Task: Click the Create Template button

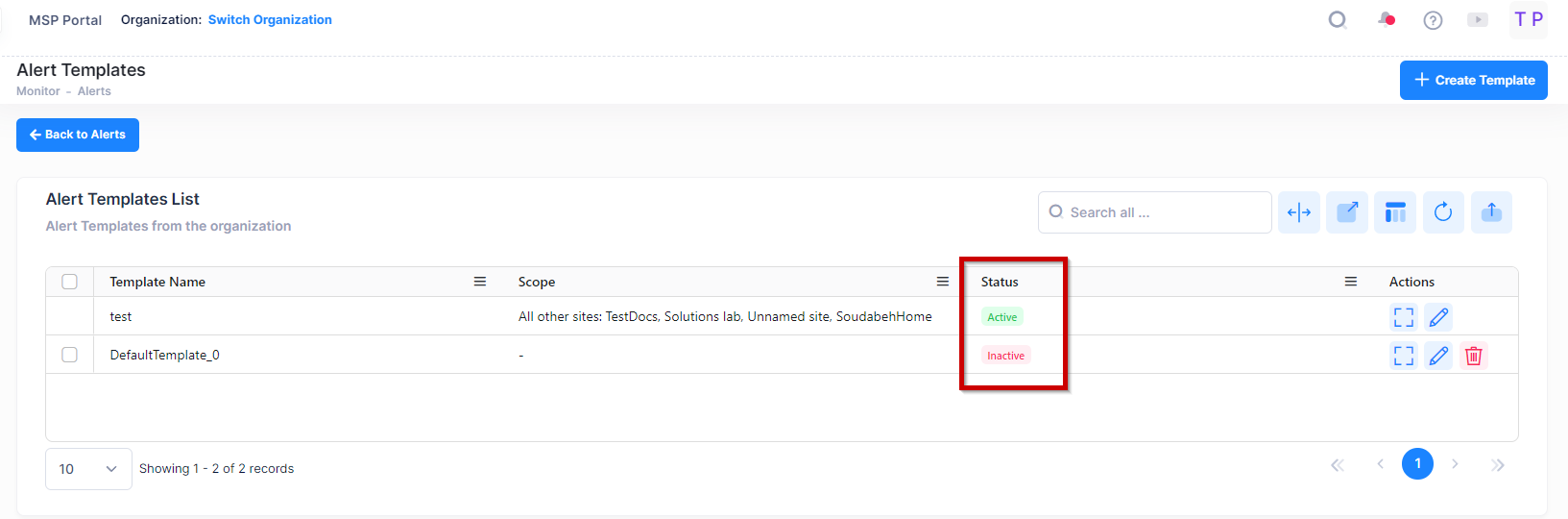Action: click(x=1473, y=81)
